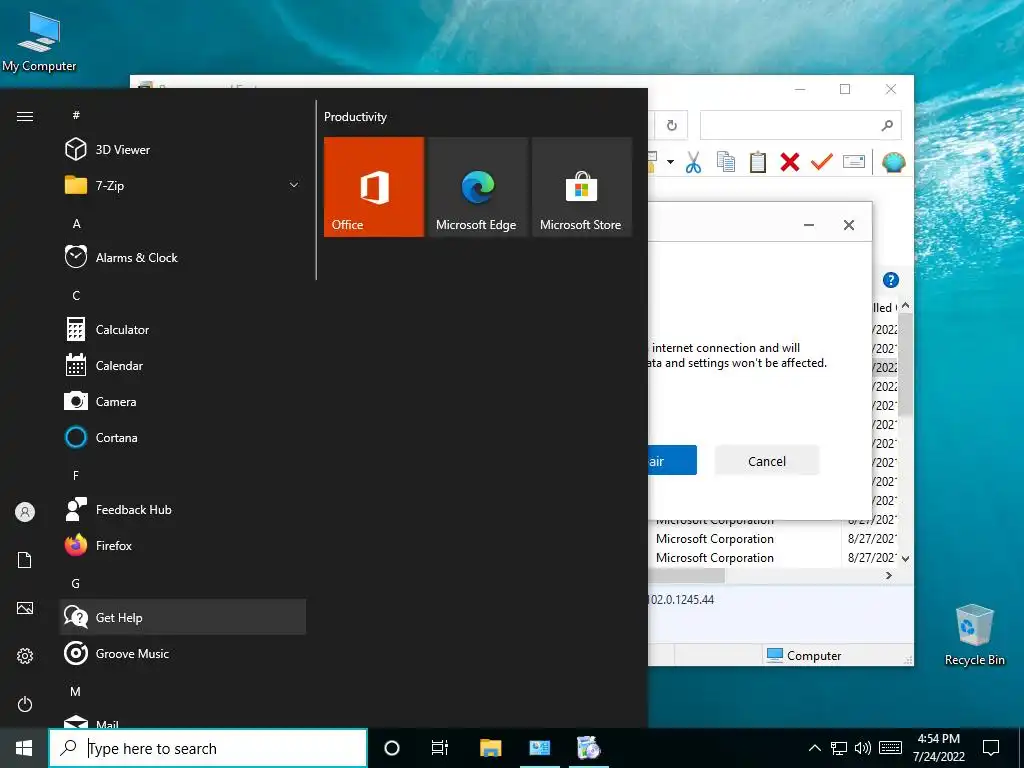Click the touch keyboard tray icon
The height and width of the screenshot is (768, 1024).
(890, 748)
